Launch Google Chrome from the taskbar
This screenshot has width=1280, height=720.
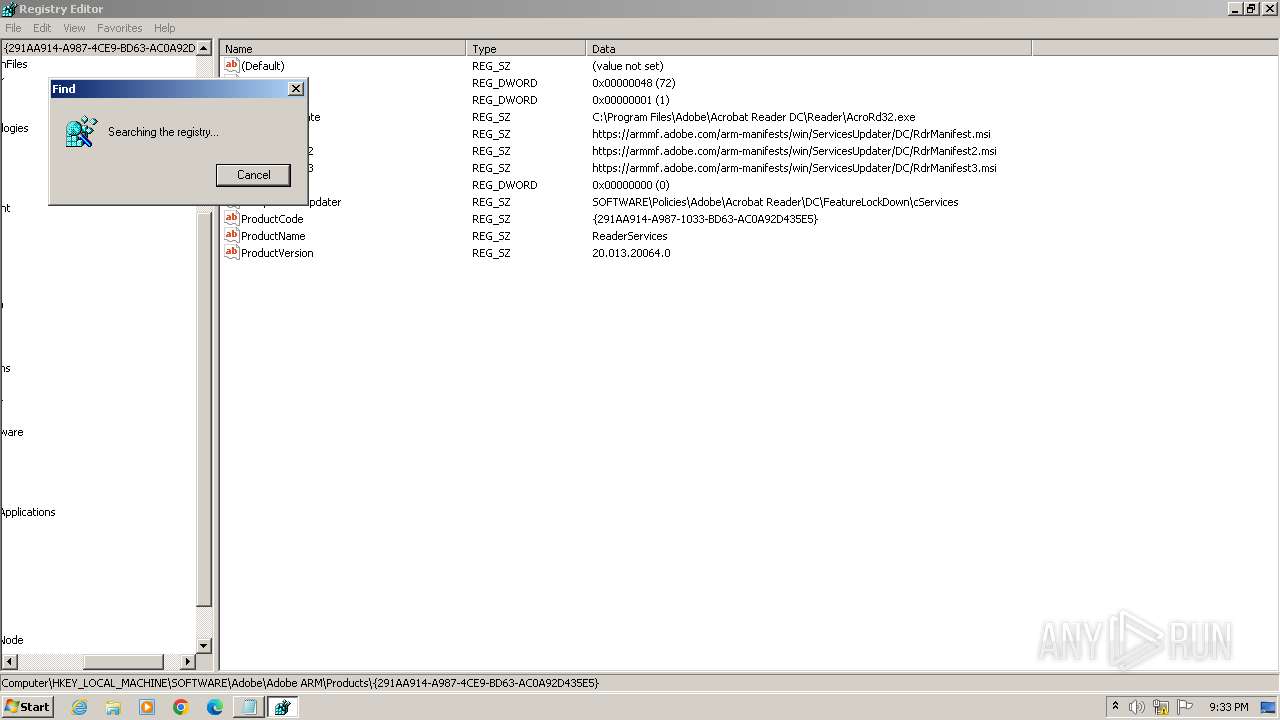[181, 707]
